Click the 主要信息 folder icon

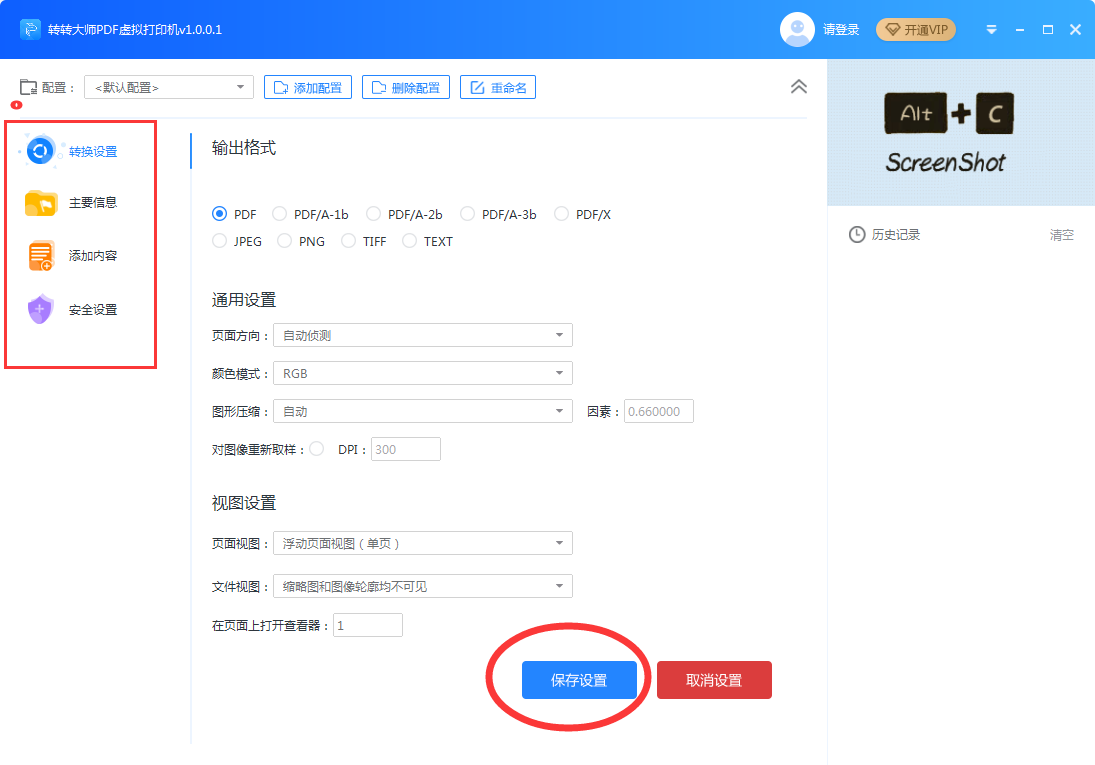click(x=40, y=203)
